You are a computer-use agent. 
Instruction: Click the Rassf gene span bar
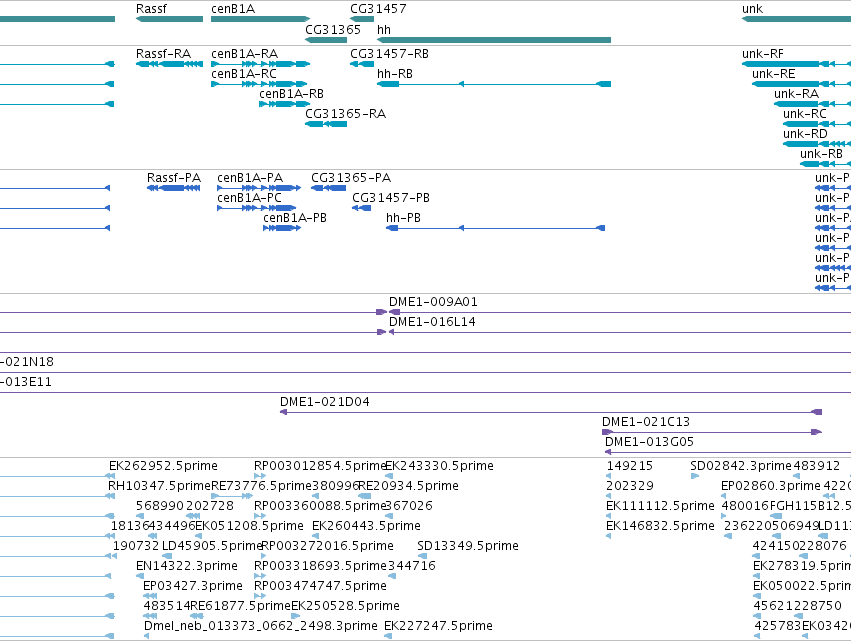169,19
